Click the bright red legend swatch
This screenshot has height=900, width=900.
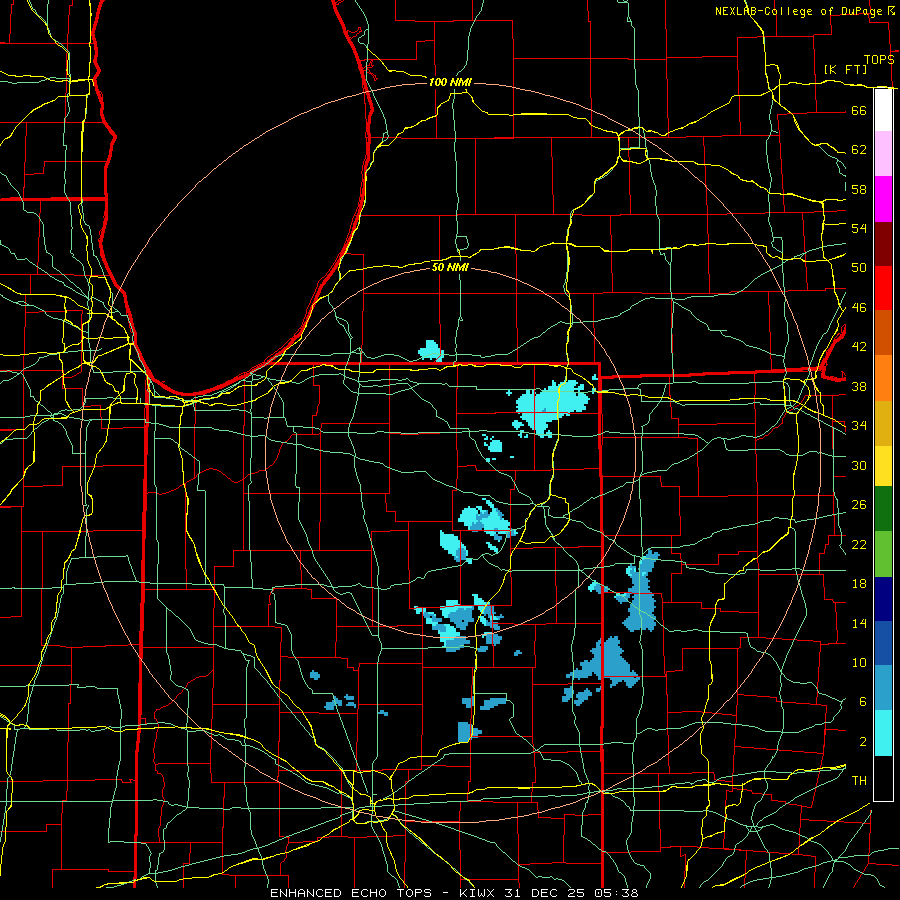[883, 288]
